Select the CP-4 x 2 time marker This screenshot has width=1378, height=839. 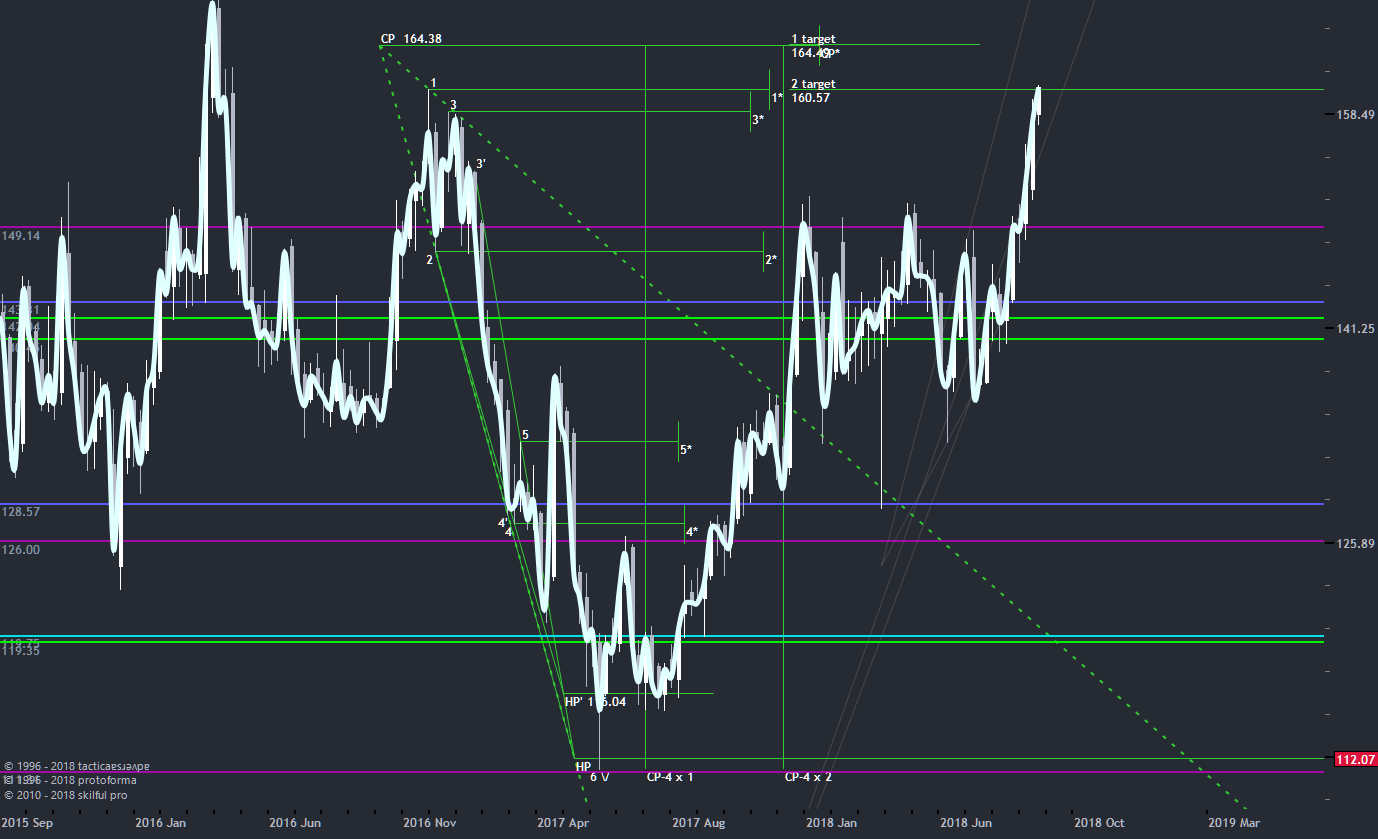tap(808, 777)
